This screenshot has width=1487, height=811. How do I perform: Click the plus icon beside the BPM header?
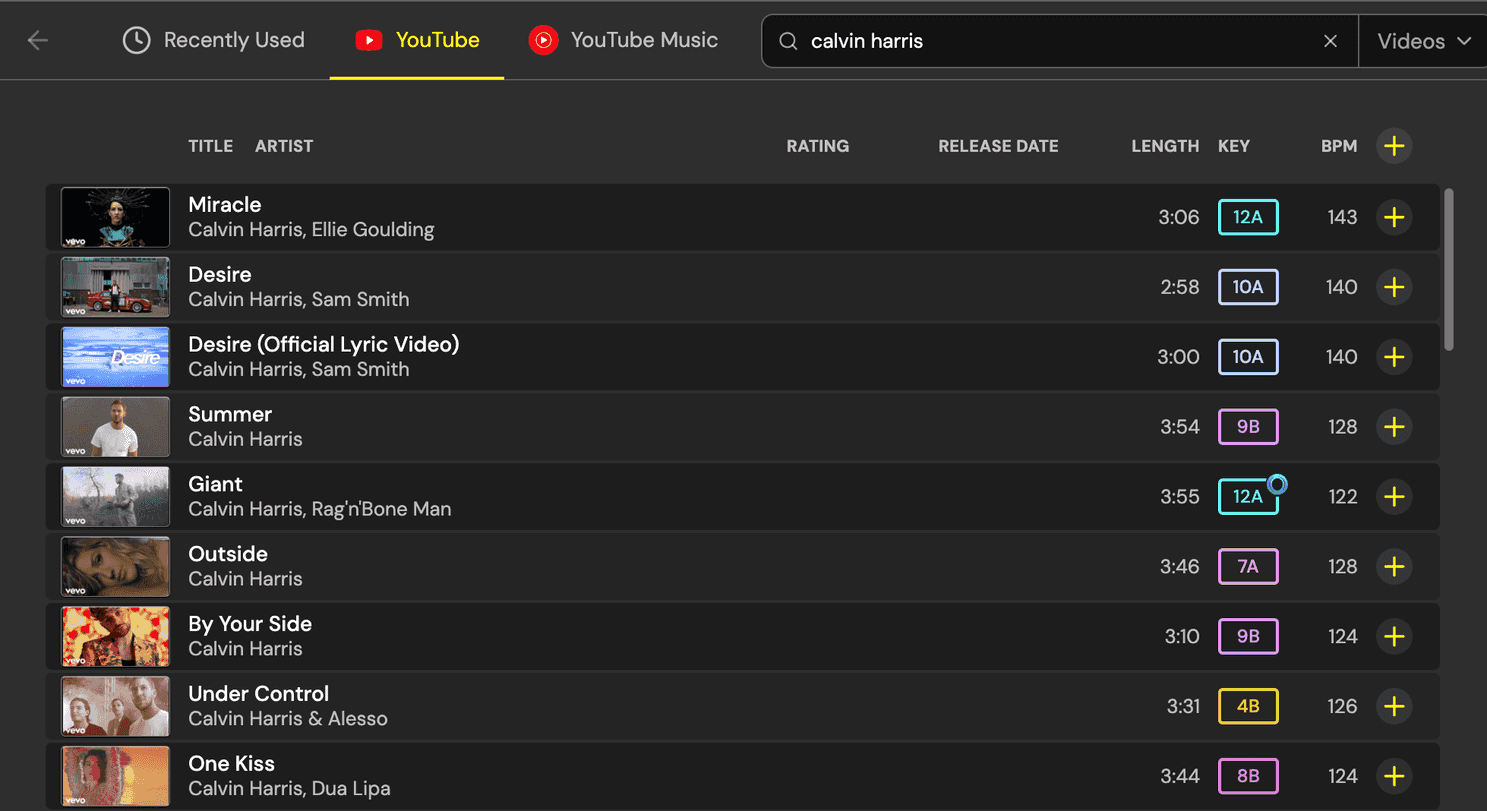pos(1394,146)
